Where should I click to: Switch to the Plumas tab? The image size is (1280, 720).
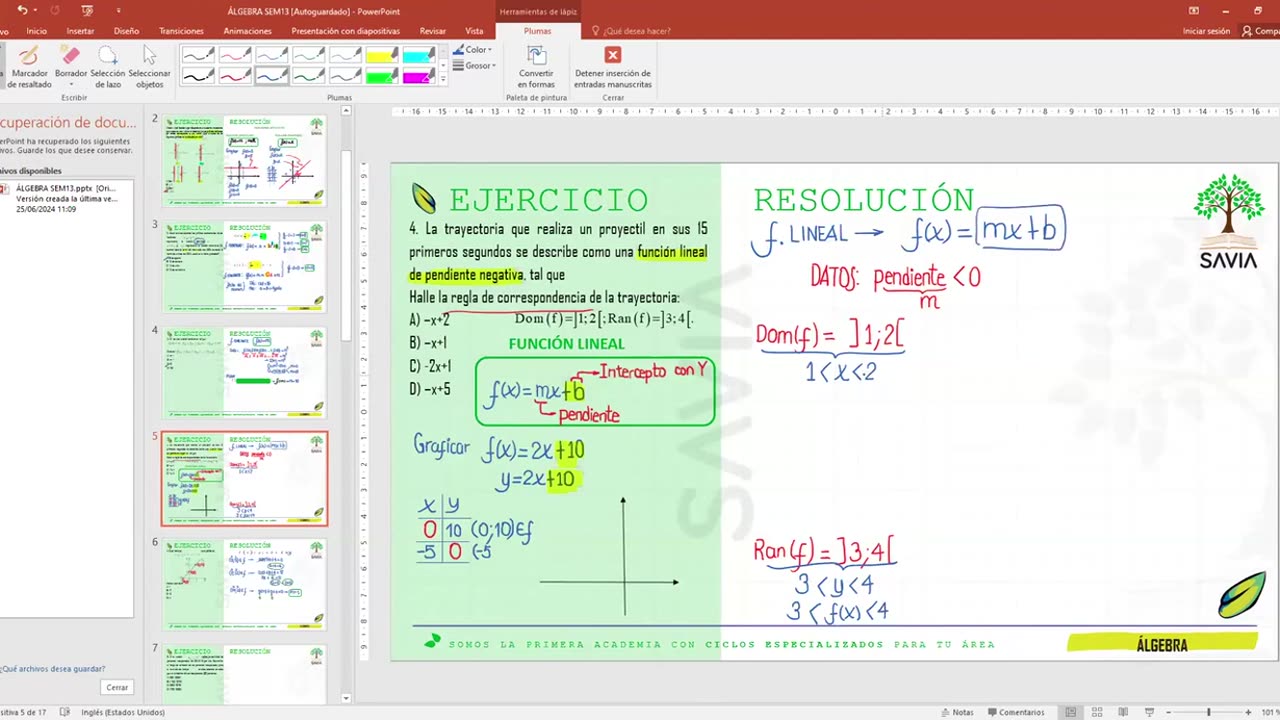point(537,31)
